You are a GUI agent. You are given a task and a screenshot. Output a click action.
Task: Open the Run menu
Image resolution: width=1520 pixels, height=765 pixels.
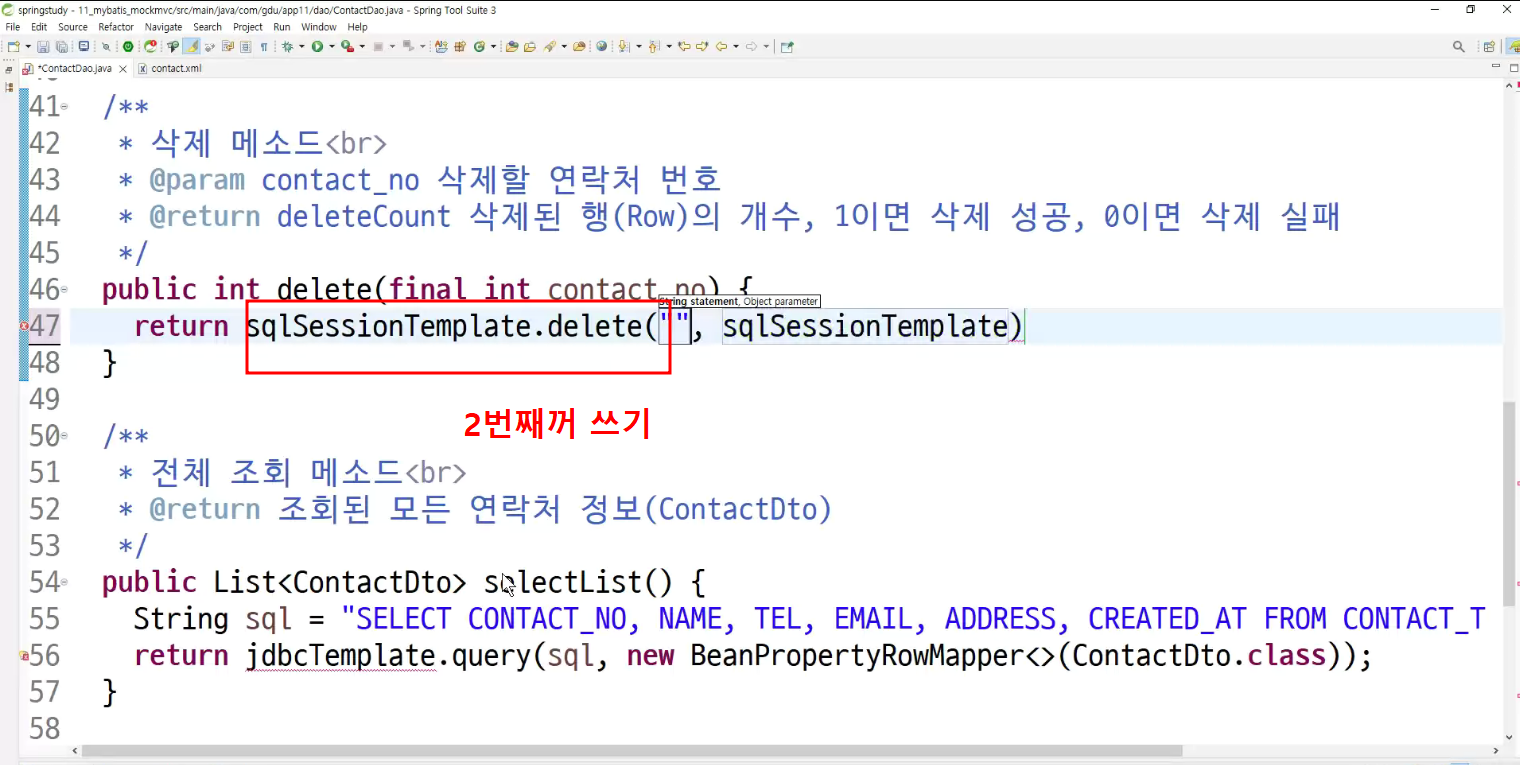point(282,27)
